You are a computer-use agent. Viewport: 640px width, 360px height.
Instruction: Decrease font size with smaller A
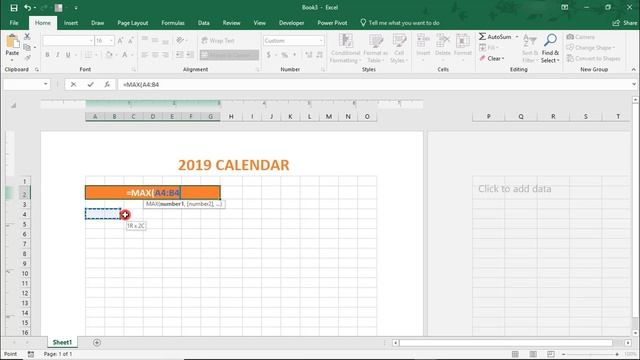point(131,40)
